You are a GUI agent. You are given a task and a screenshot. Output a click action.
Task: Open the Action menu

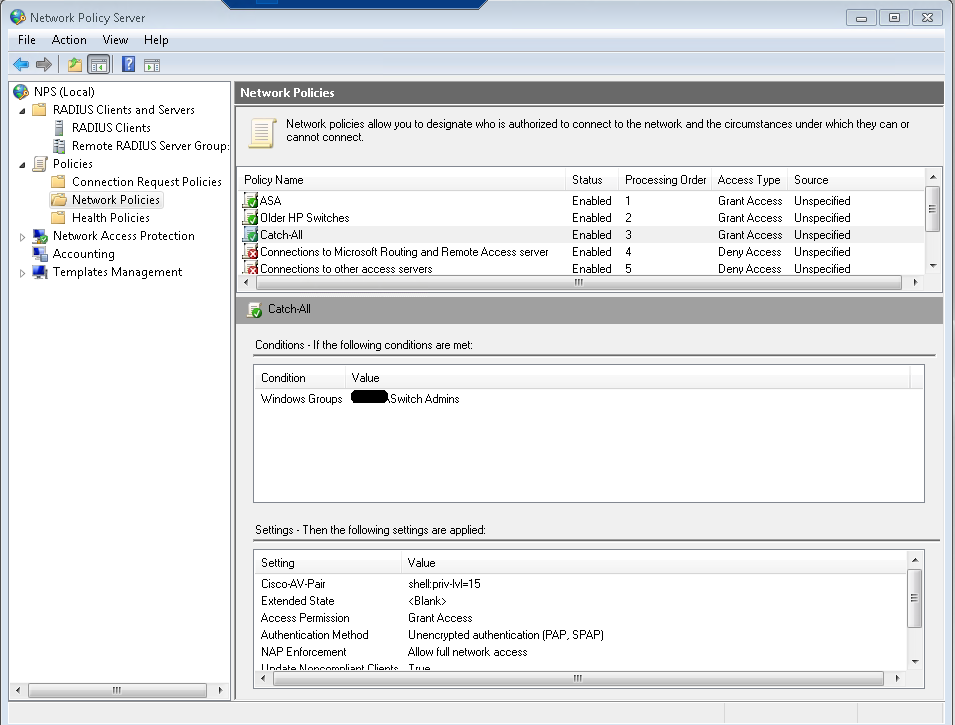(x=69, y=40)
